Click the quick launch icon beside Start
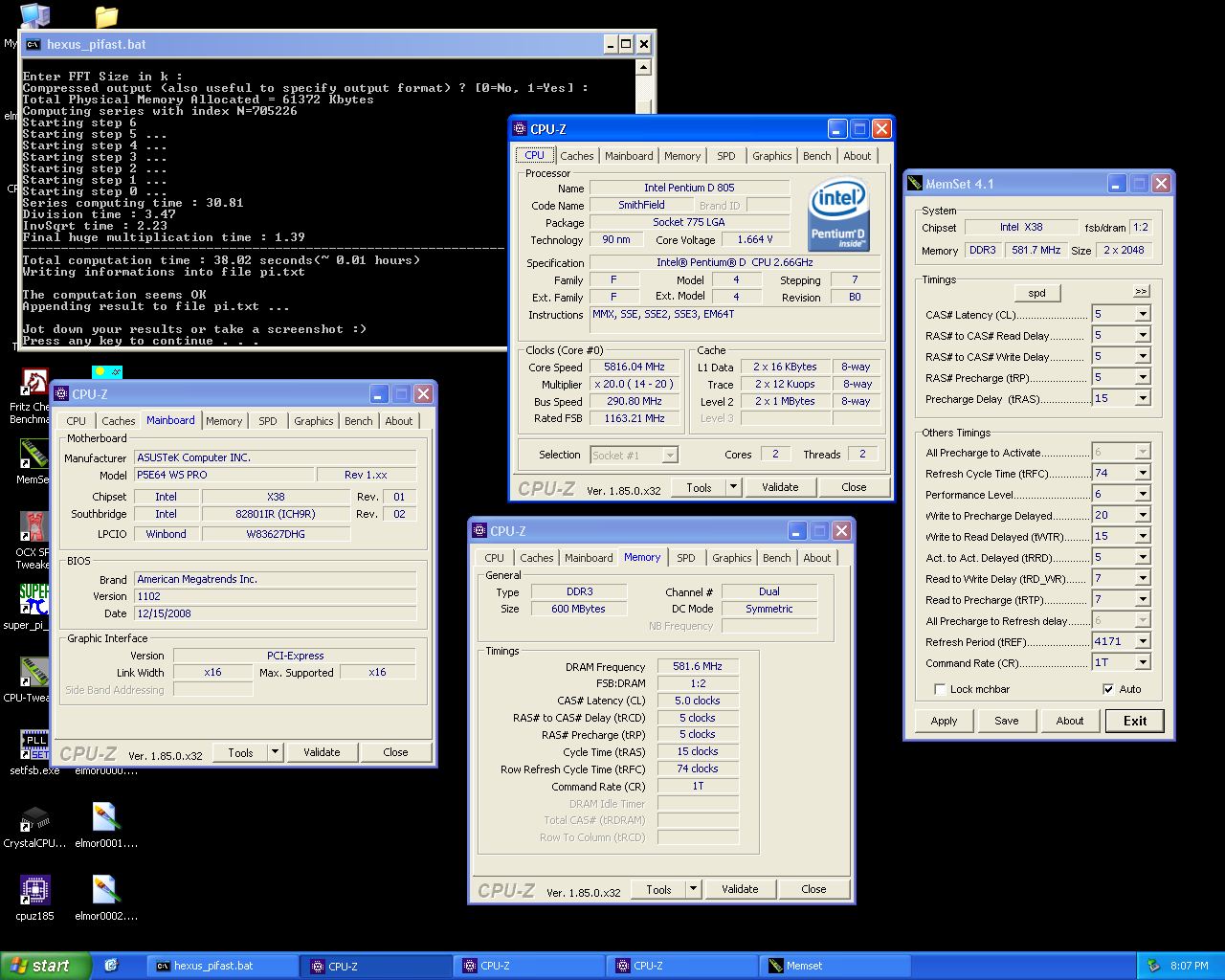Viewport: 1225px width, 980px height. point(111,966)
